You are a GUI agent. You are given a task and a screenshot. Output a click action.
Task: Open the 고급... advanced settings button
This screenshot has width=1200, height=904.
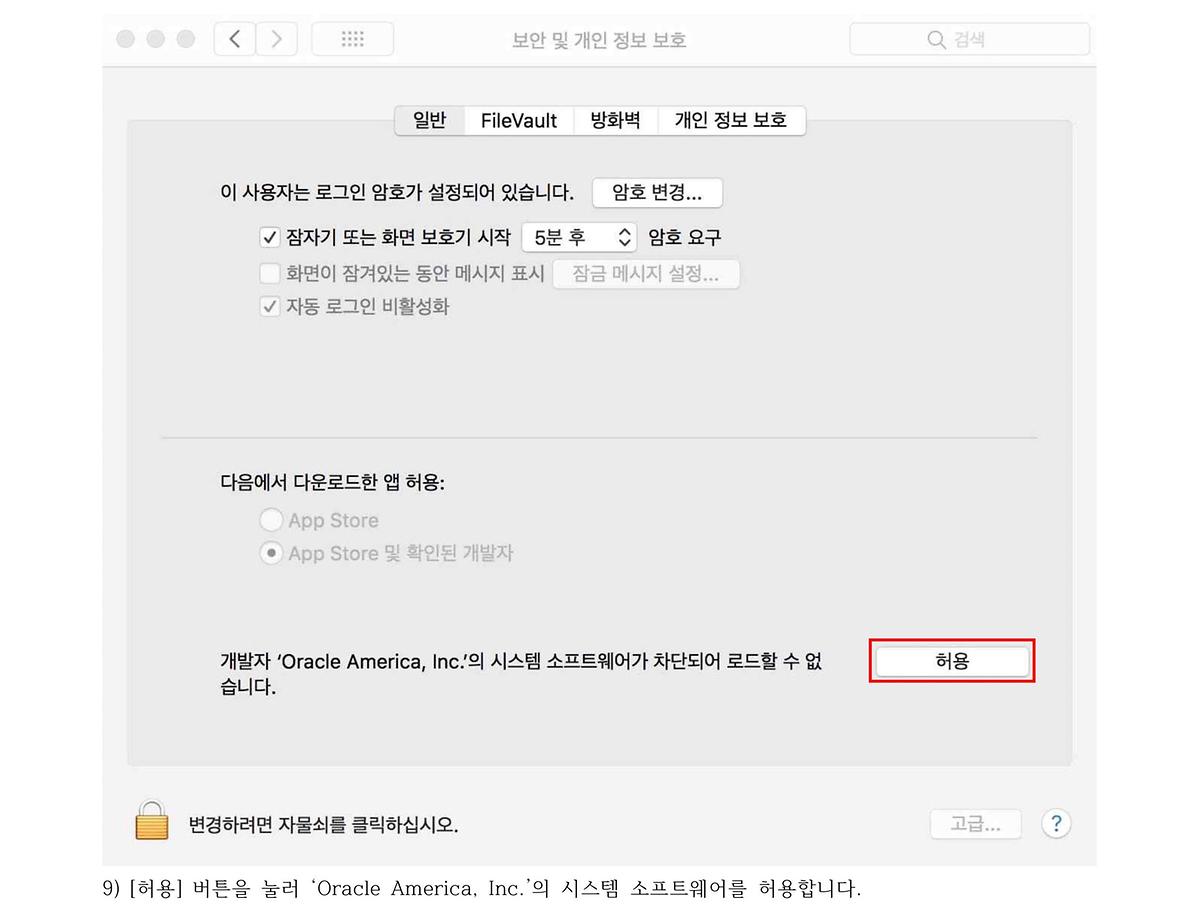click(x=976, y=824)
